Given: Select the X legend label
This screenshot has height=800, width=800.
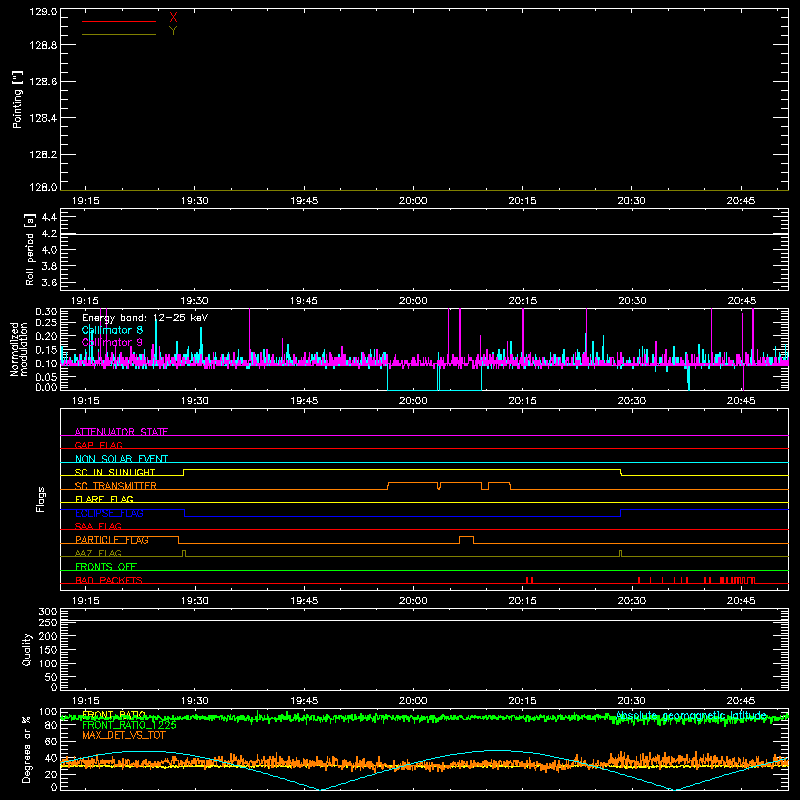Looking at the screenshot, I should pos(173,17).
